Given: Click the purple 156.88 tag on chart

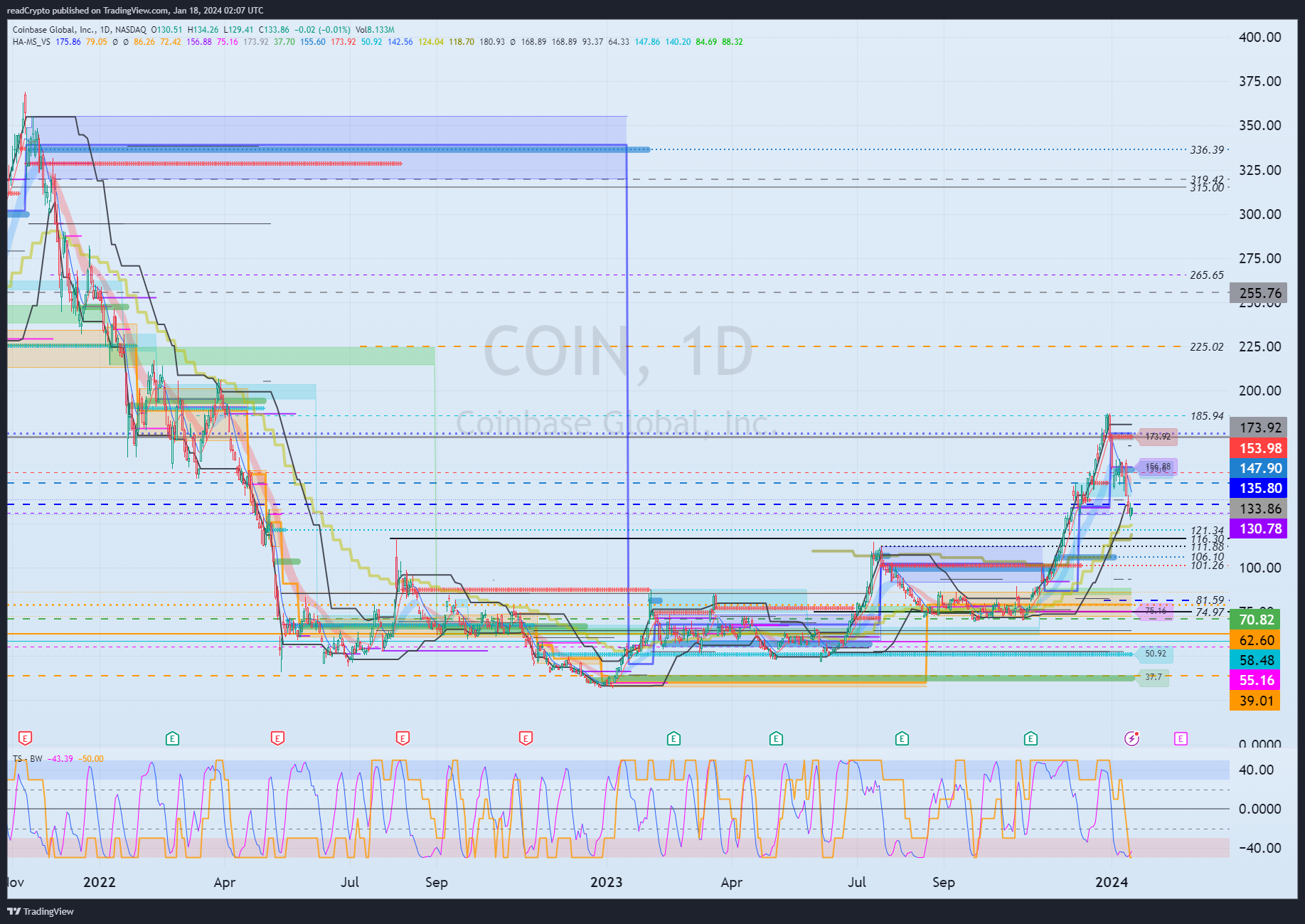Looking at the screenshot, I should (x=1158, y=467).
